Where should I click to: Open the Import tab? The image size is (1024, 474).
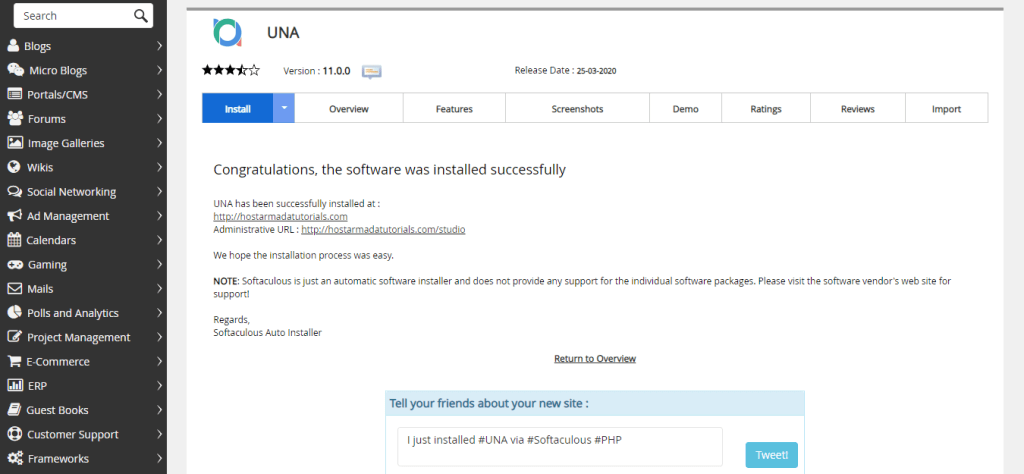pos(946,108)
